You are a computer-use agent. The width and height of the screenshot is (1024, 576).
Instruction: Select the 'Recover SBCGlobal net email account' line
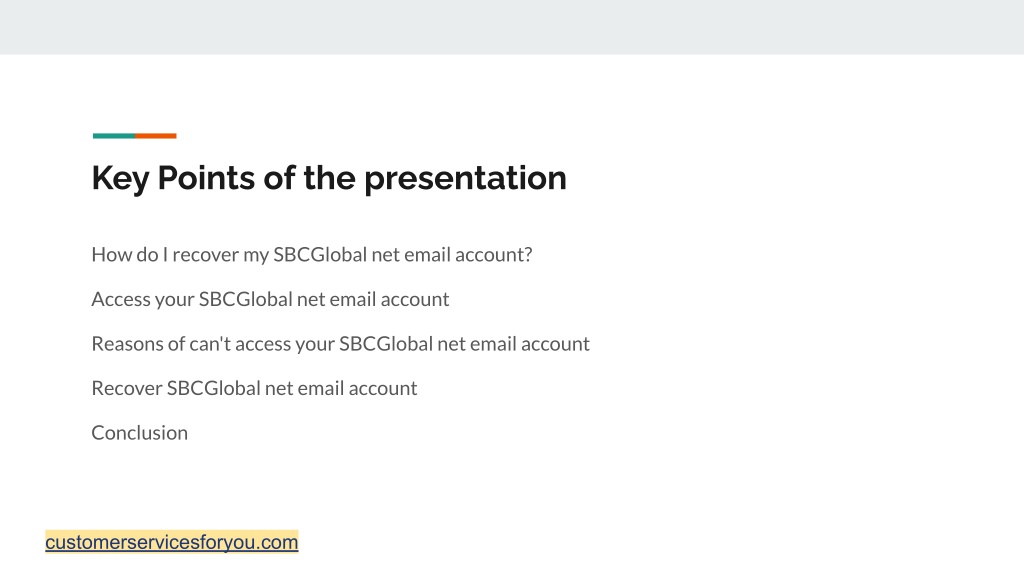coord(254,388)
